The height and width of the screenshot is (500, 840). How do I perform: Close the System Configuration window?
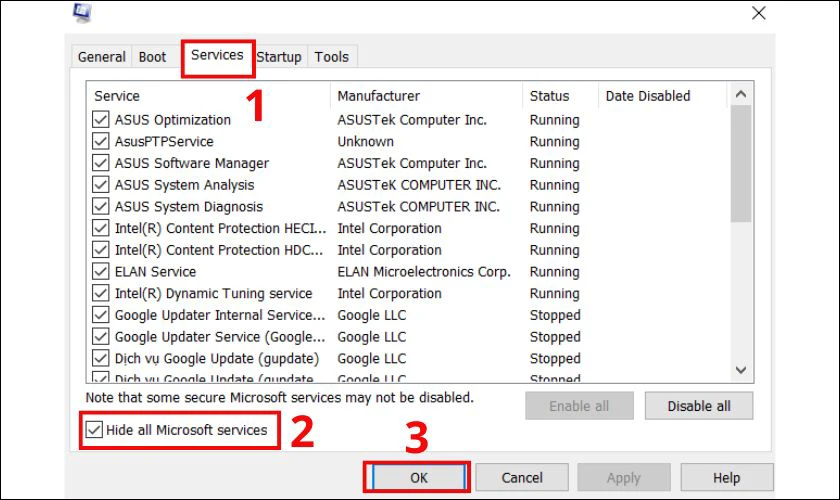click(759, 13)
